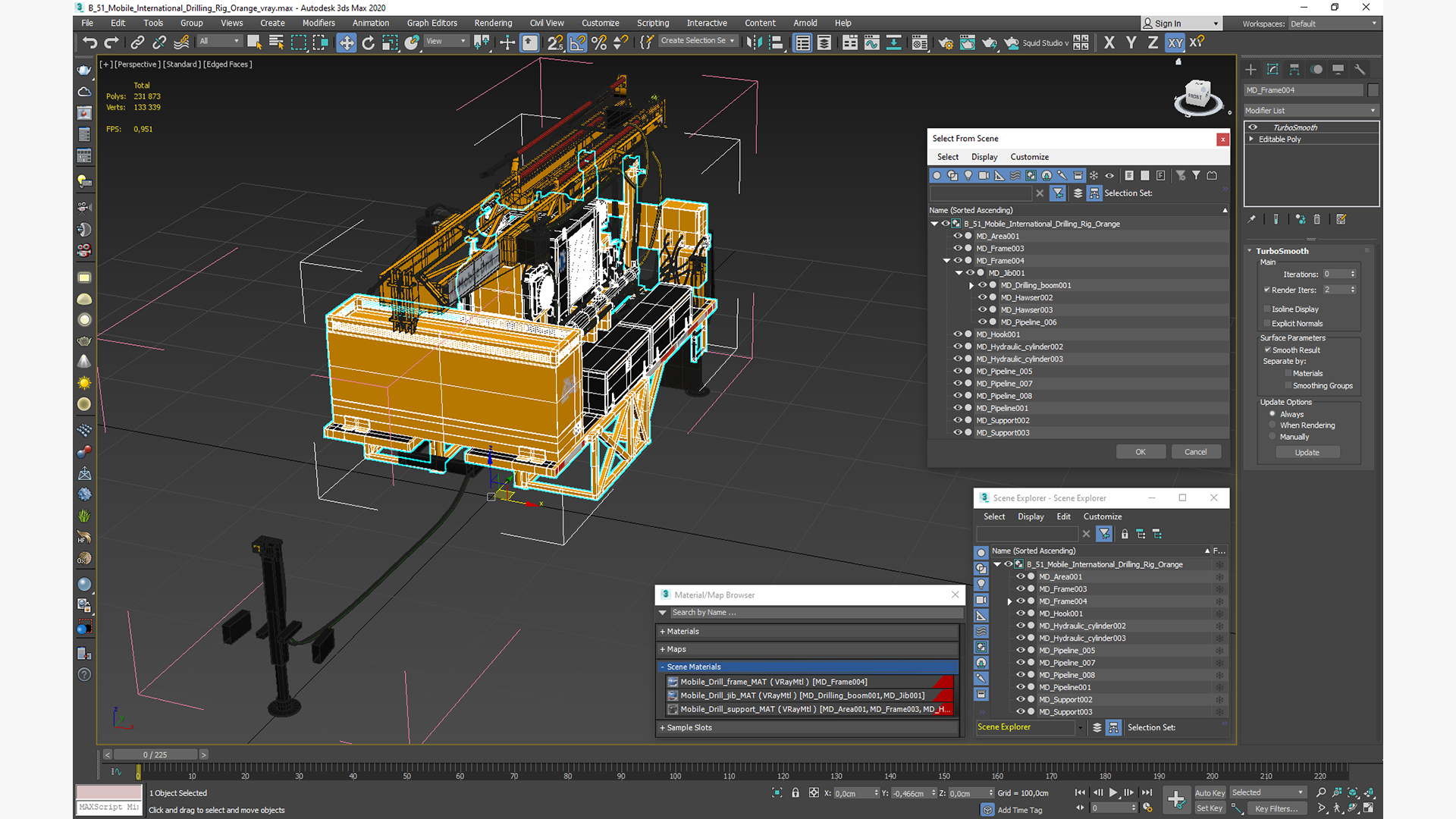Open the Create tab in command panel

point(1250,69)
